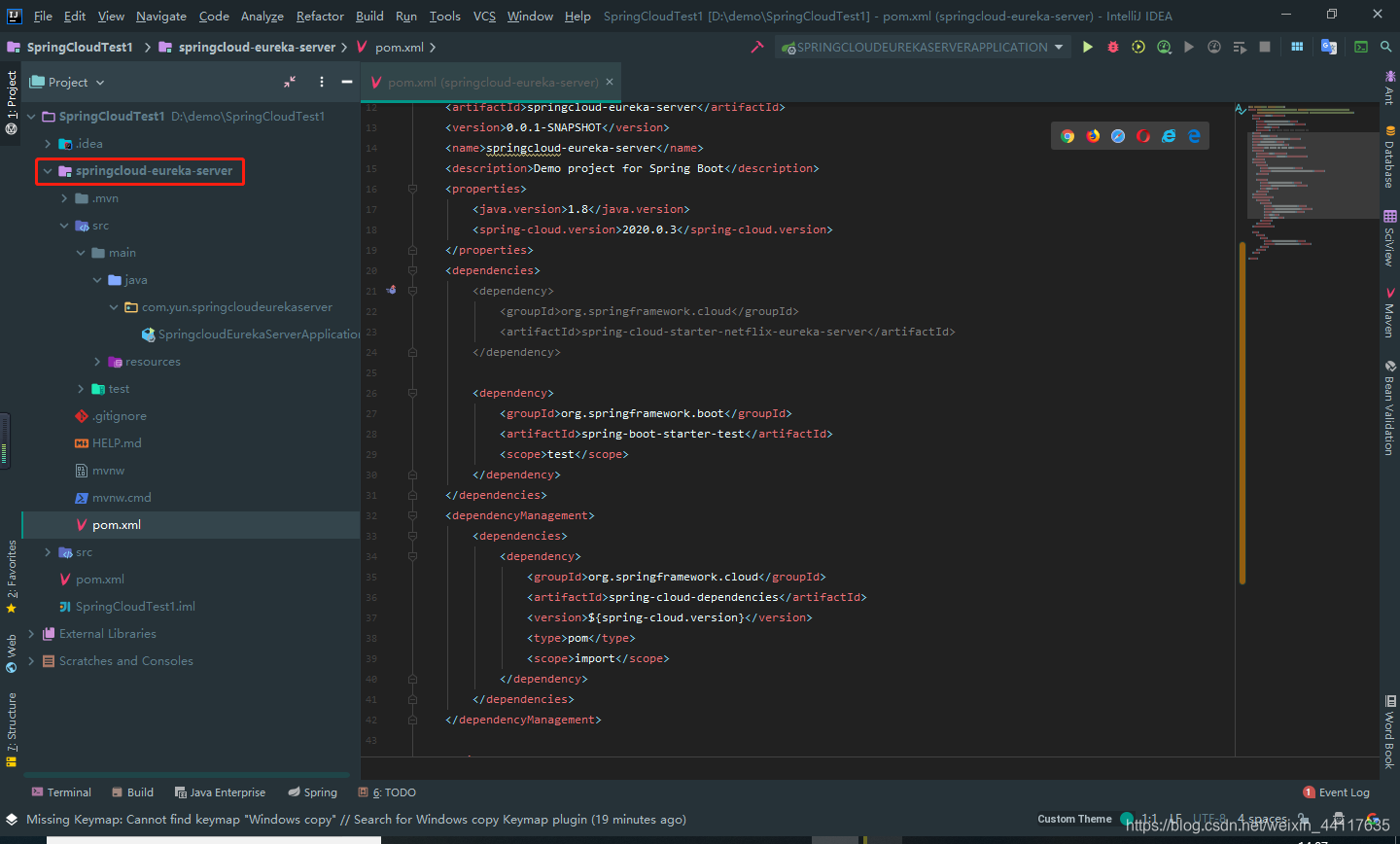
Task: Select HELP.md file in project tree
Action: (x=108, y=443)
